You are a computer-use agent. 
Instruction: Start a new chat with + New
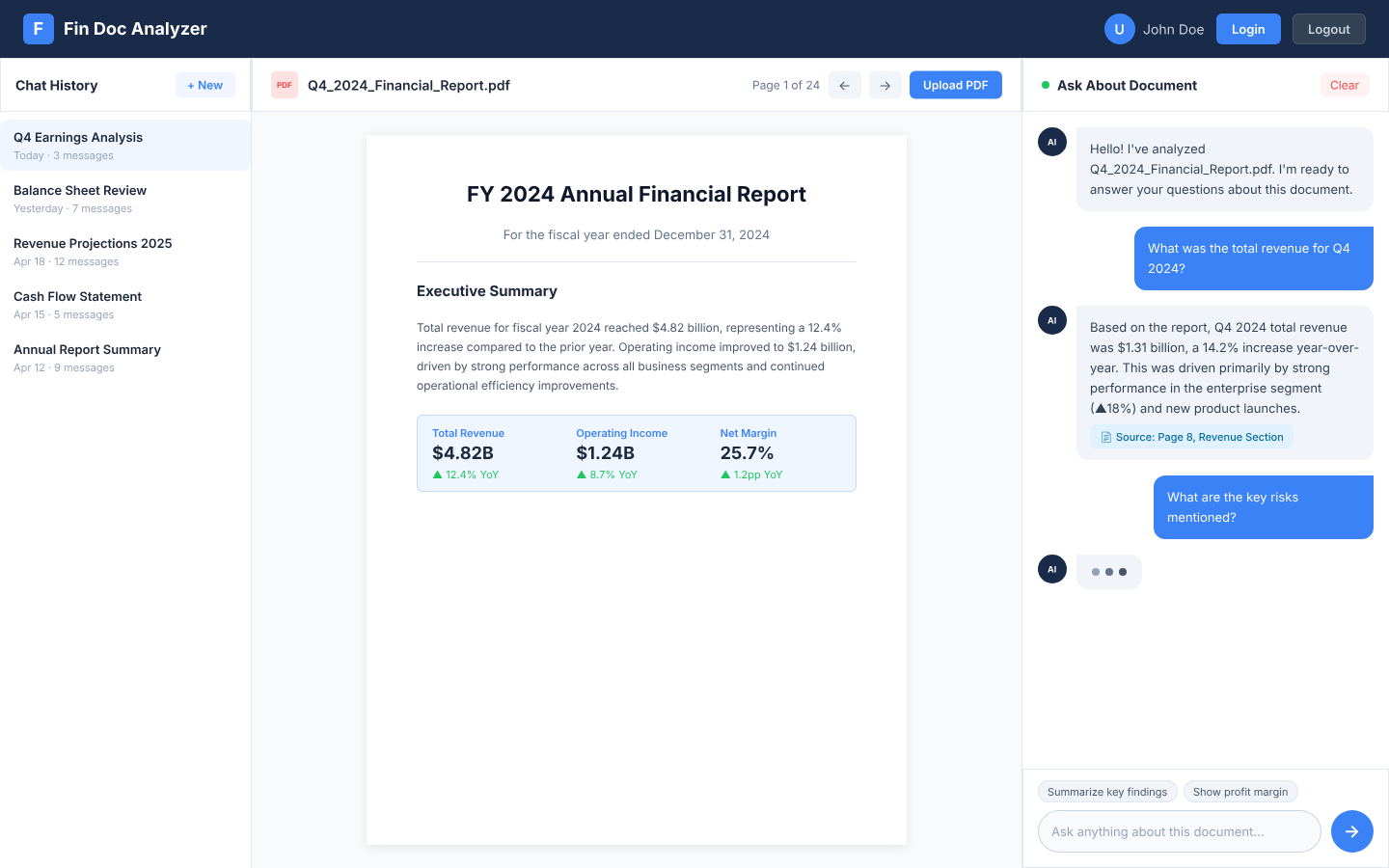(x=204, y=85)
